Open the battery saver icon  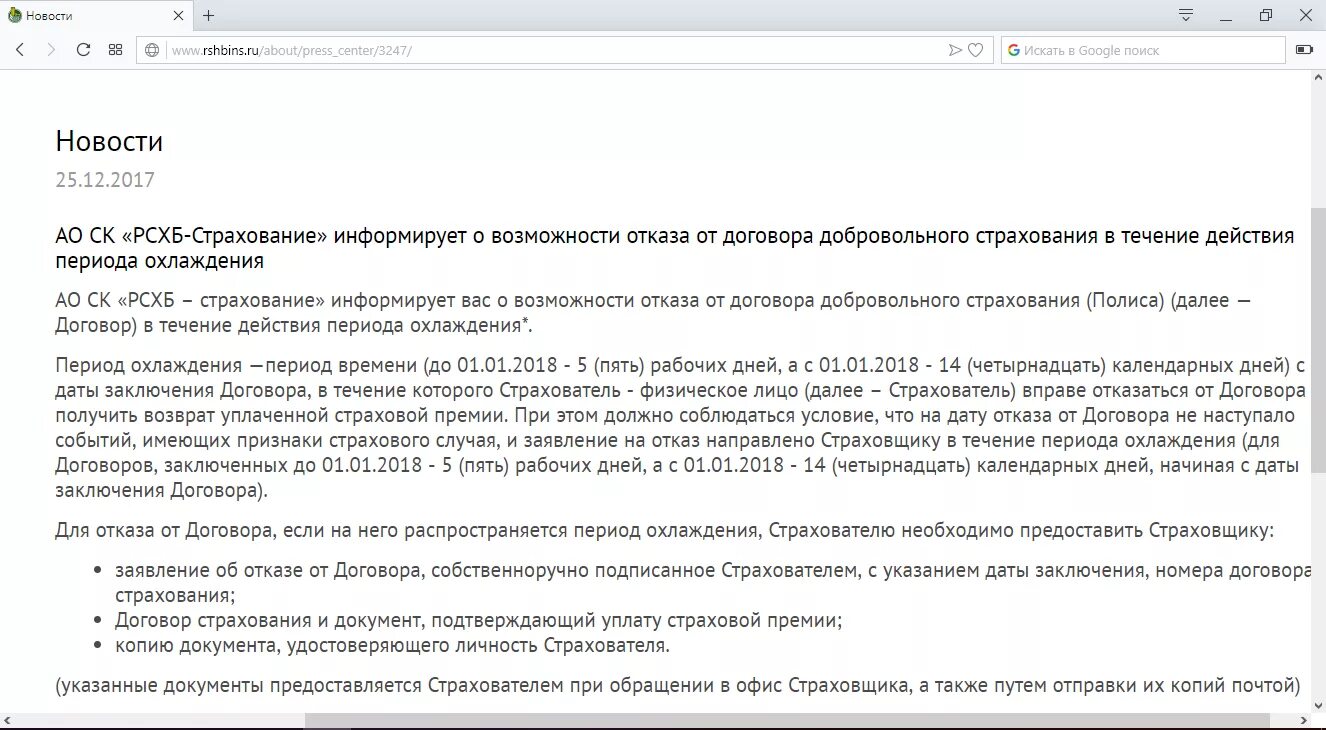(x=1304, y=50)
